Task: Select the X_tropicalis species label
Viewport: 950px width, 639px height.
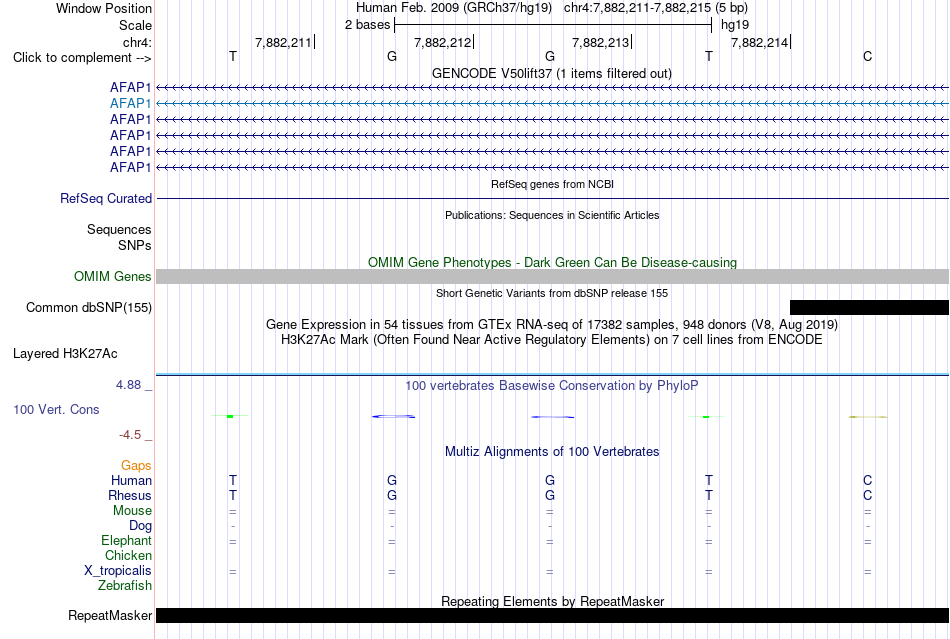Action: (118, 571)
